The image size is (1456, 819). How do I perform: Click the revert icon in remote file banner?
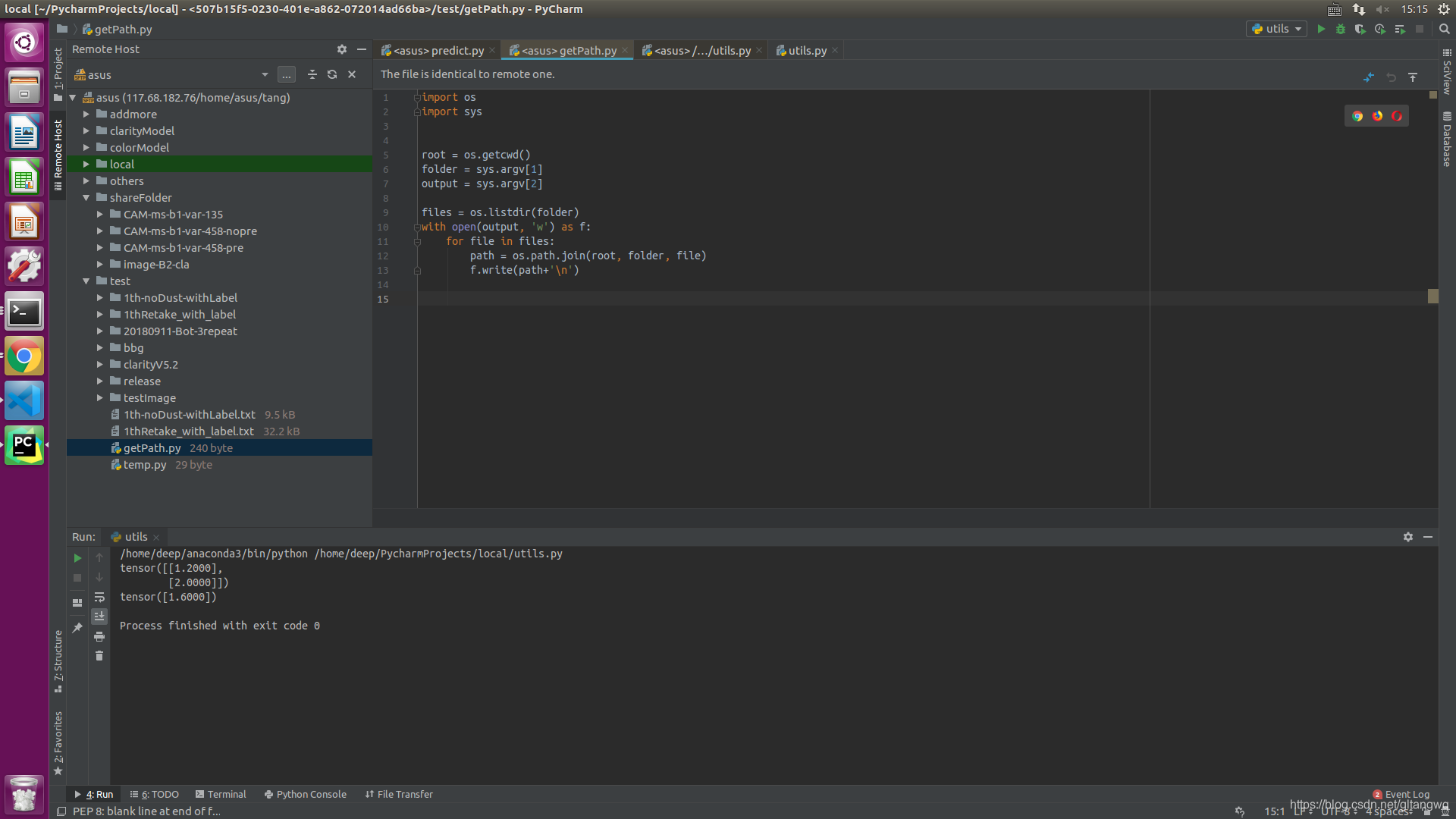coord(1392,77)
